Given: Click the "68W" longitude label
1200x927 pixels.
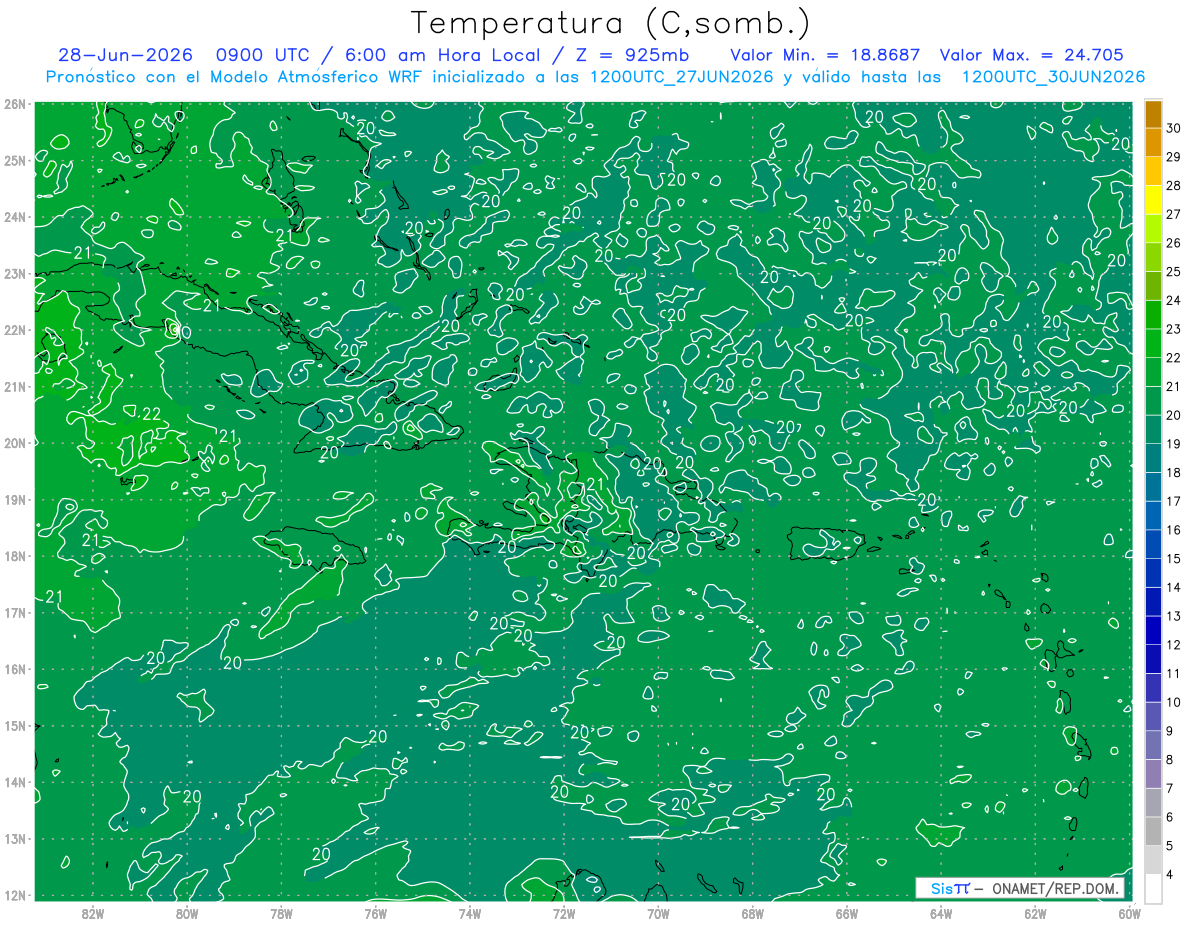Looking at the screenshot, I should click(752, 913).
